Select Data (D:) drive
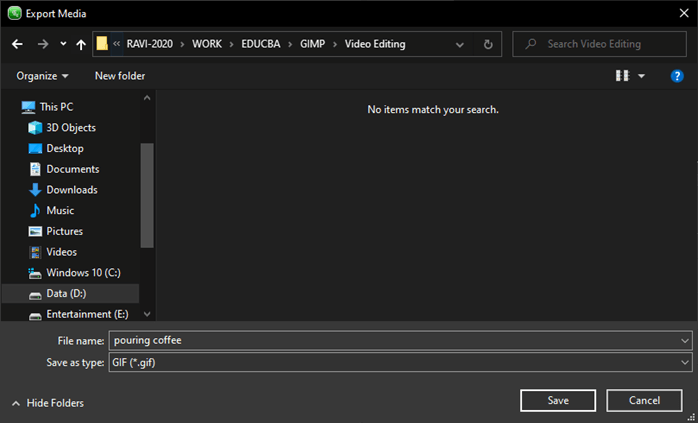The image size is (698, 423). tap(66, 293)
